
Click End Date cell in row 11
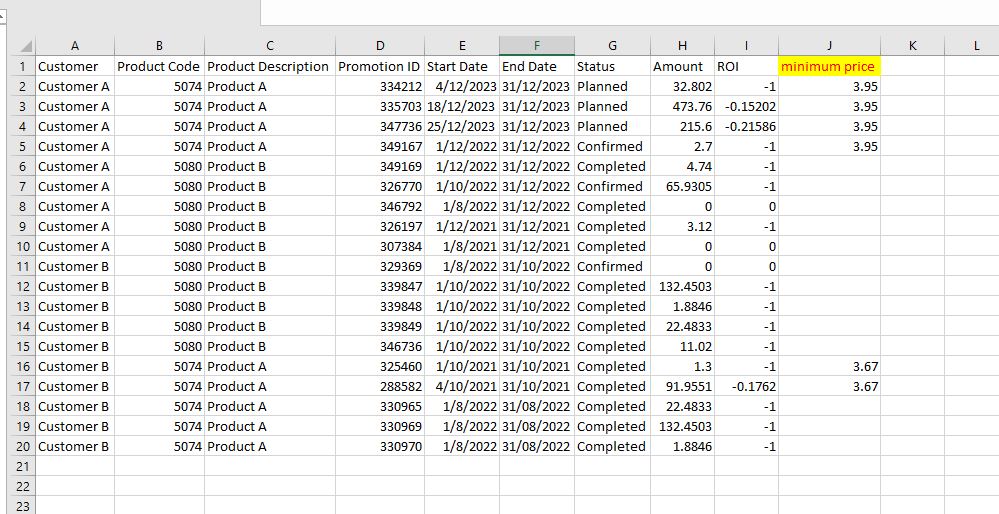[536, 266]
